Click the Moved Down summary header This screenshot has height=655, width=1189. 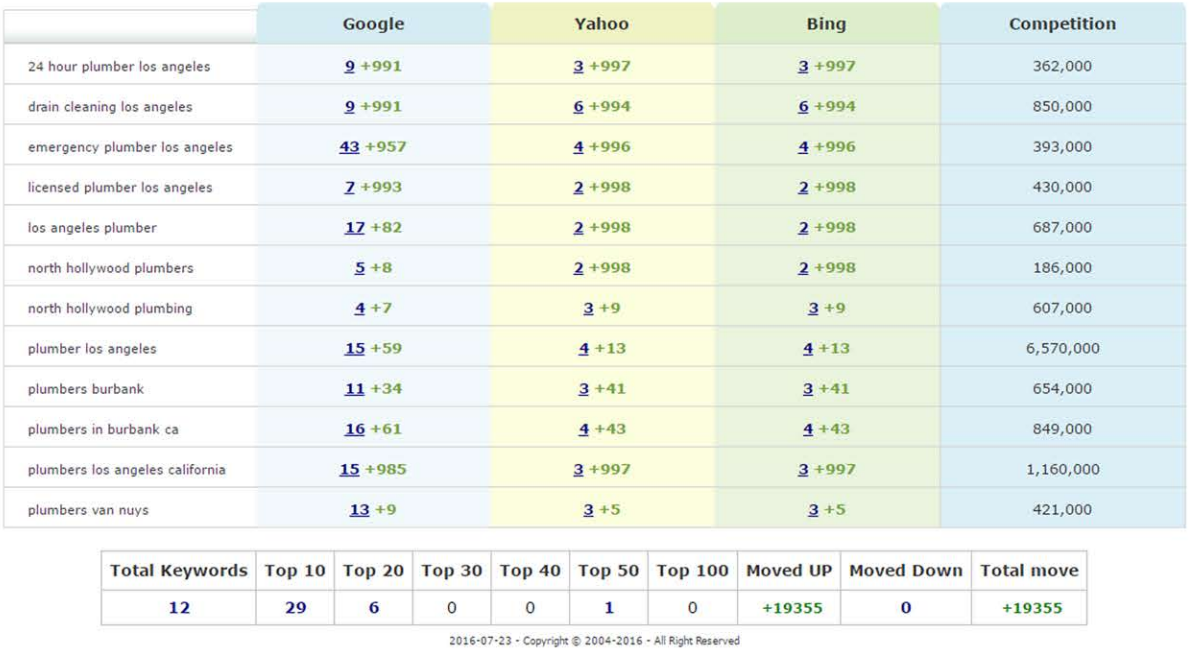tap(905, 570)
